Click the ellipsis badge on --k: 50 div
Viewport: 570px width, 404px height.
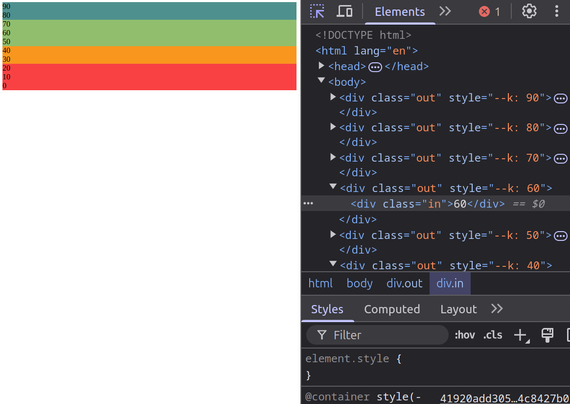(x=560, y=236)
